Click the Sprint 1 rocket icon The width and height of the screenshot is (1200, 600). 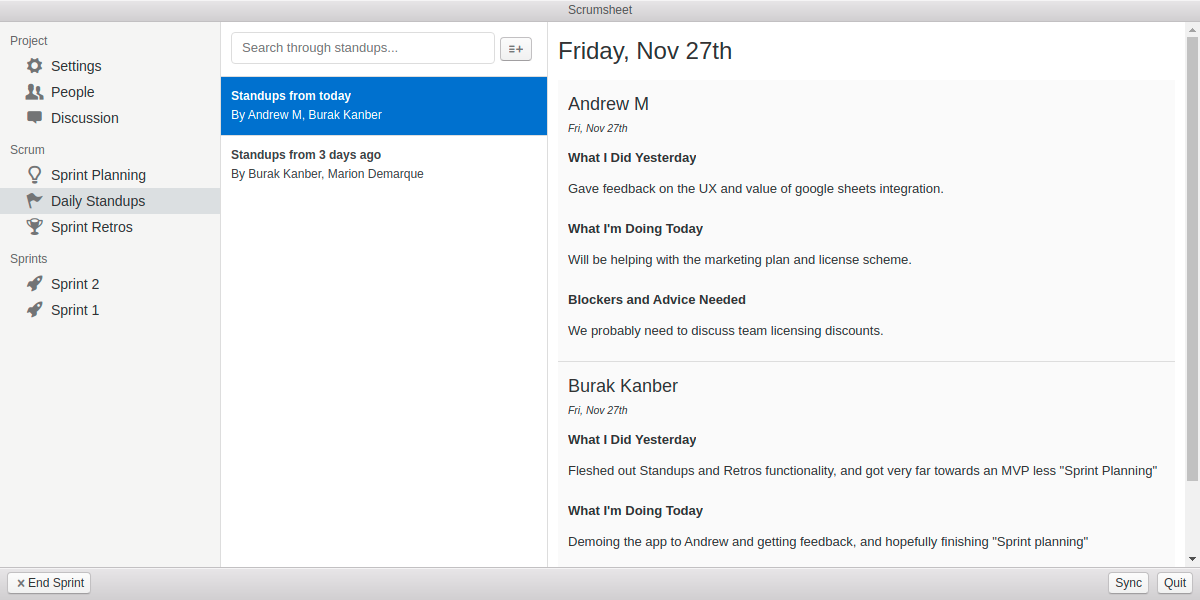tap(35, 310)
